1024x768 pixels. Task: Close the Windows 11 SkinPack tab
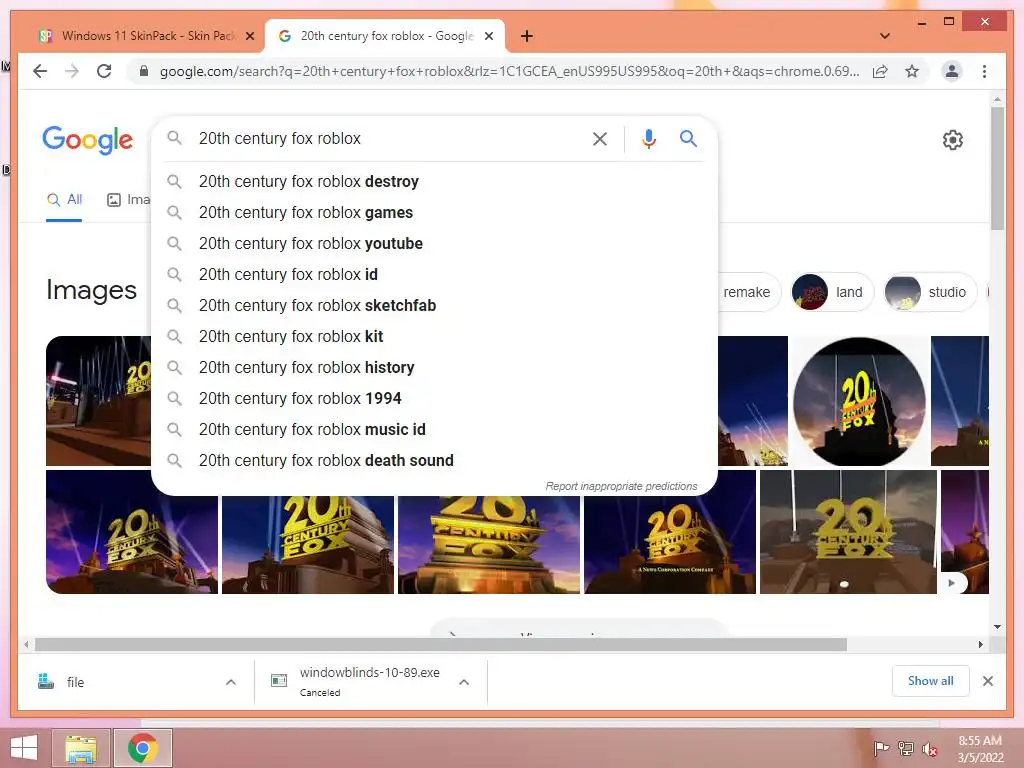click(249, 36)
